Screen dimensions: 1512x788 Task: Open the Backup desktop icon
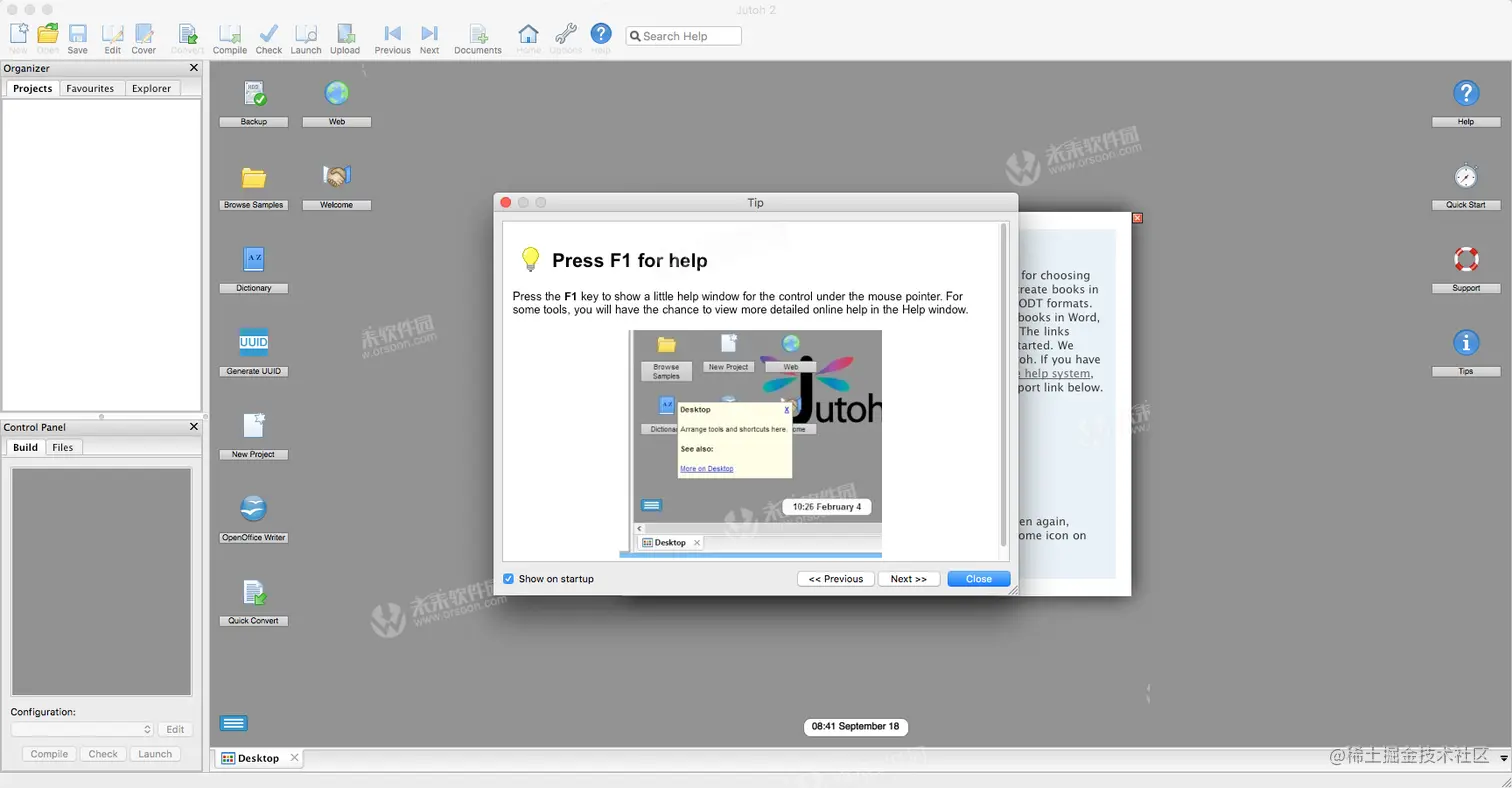pyautogui.click(x=254, y=103)
